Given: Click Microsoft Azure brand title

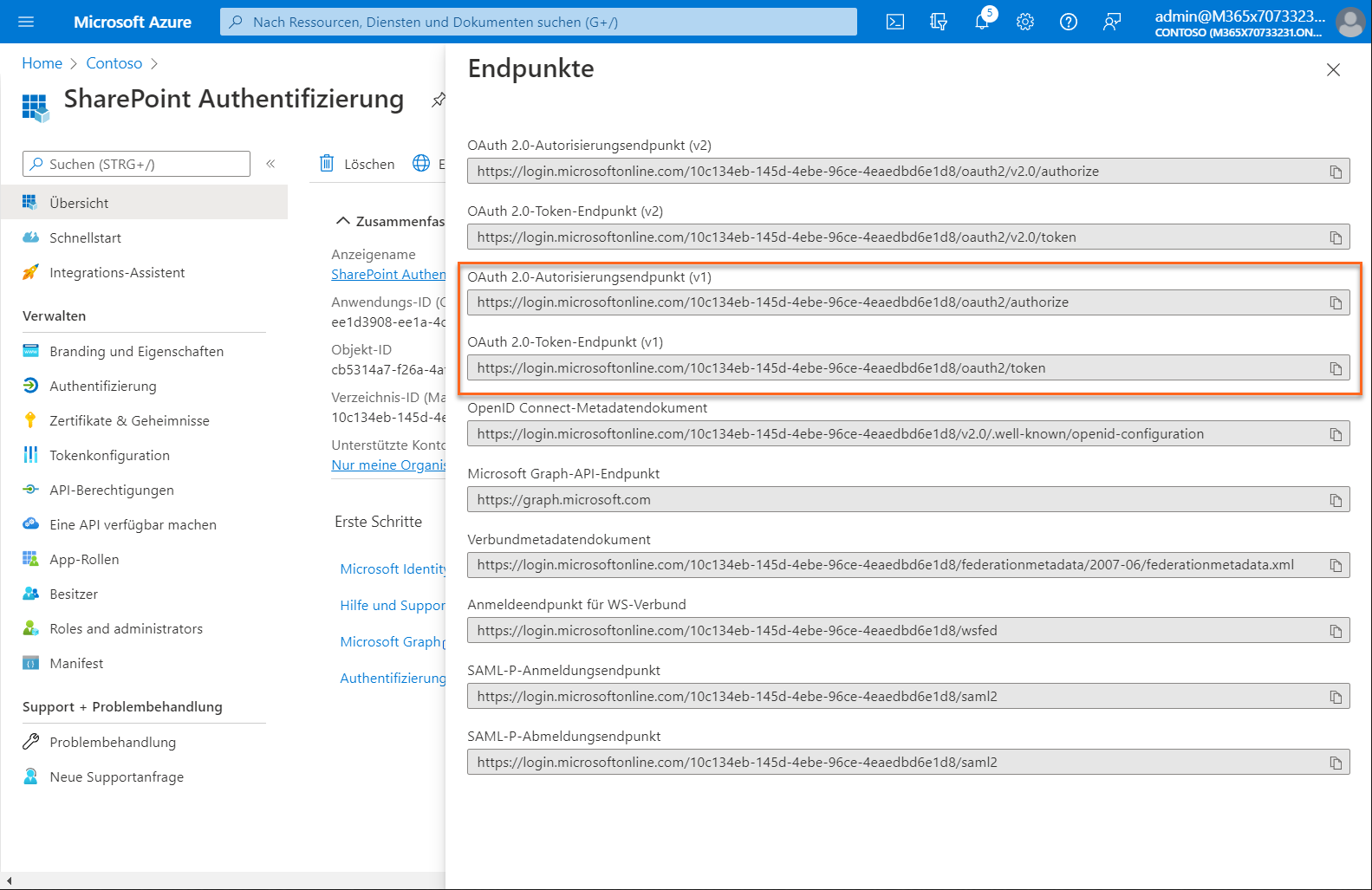Looking at the screenshot, I should (133, 22).
